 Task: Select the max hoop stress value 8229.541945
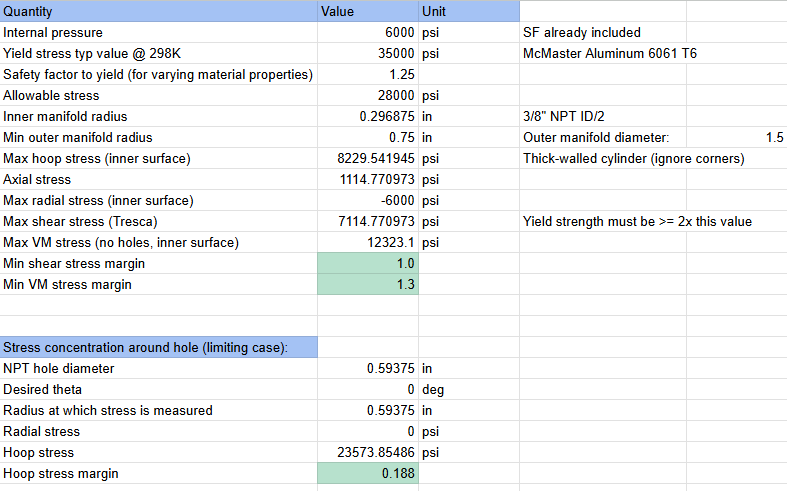pos(367,158)
